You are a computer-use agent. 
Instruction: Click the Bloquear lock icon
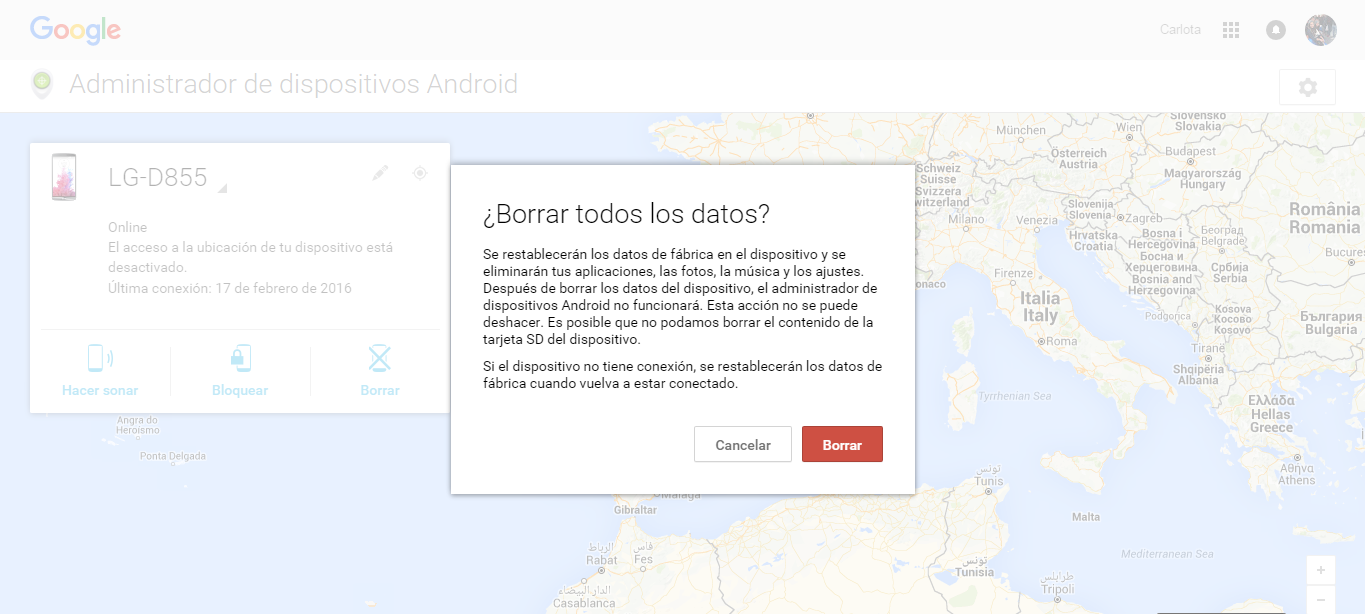tap(240, 358)
